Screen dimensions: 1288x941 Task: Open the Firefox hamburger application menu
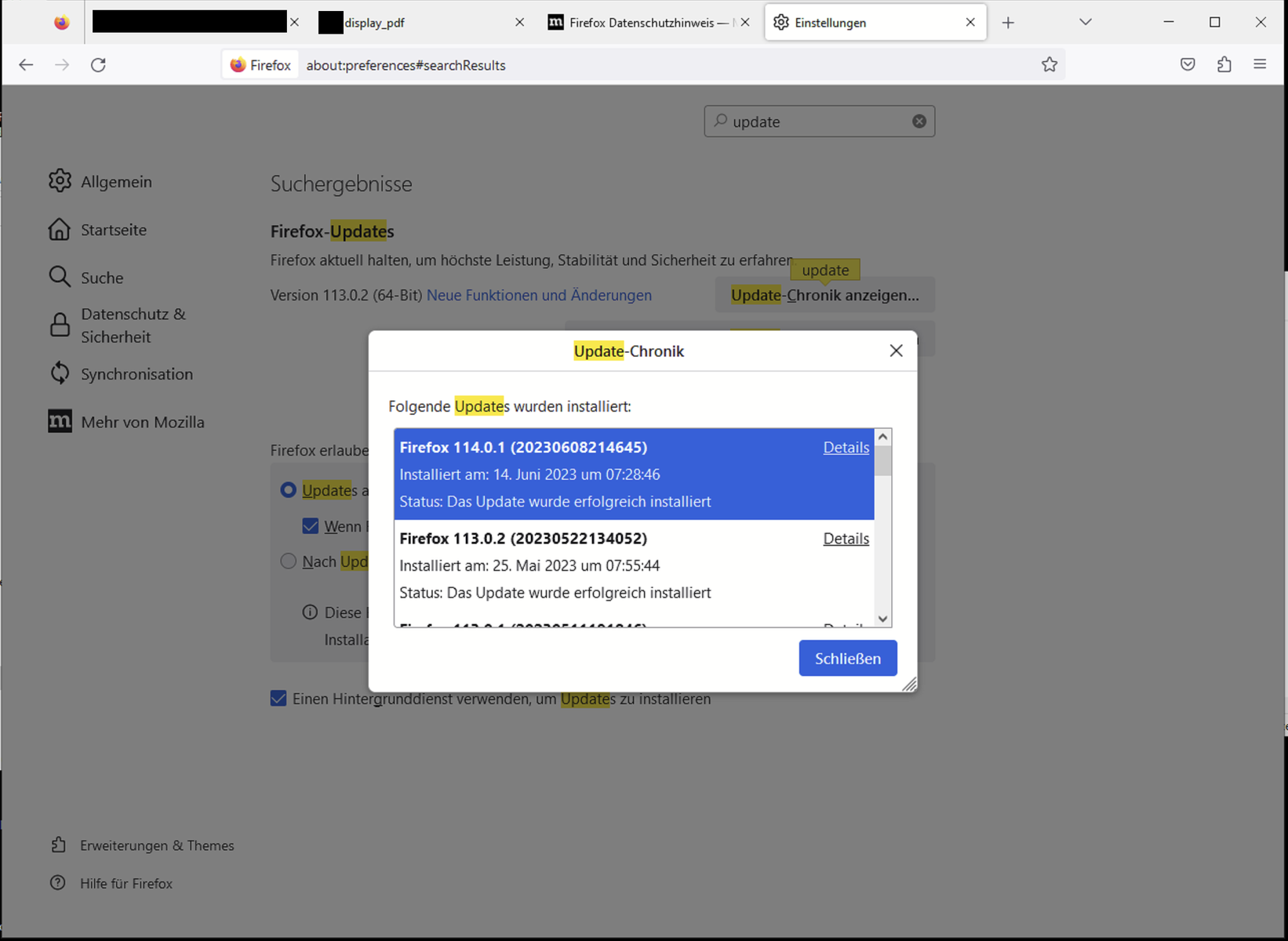point(1260,65)
